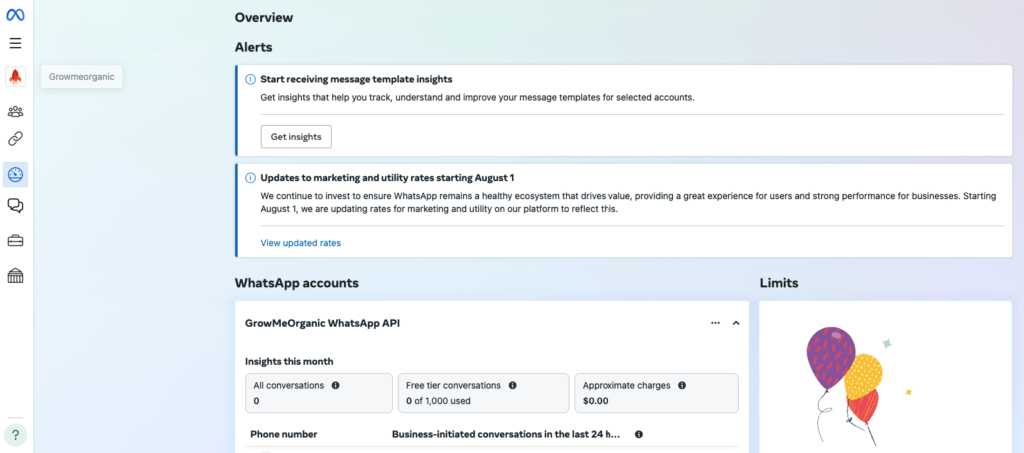Open the View updated rates link
The height and width of the screenshot is (453, 1024).
pyautogui.click(x=300, y=243)
